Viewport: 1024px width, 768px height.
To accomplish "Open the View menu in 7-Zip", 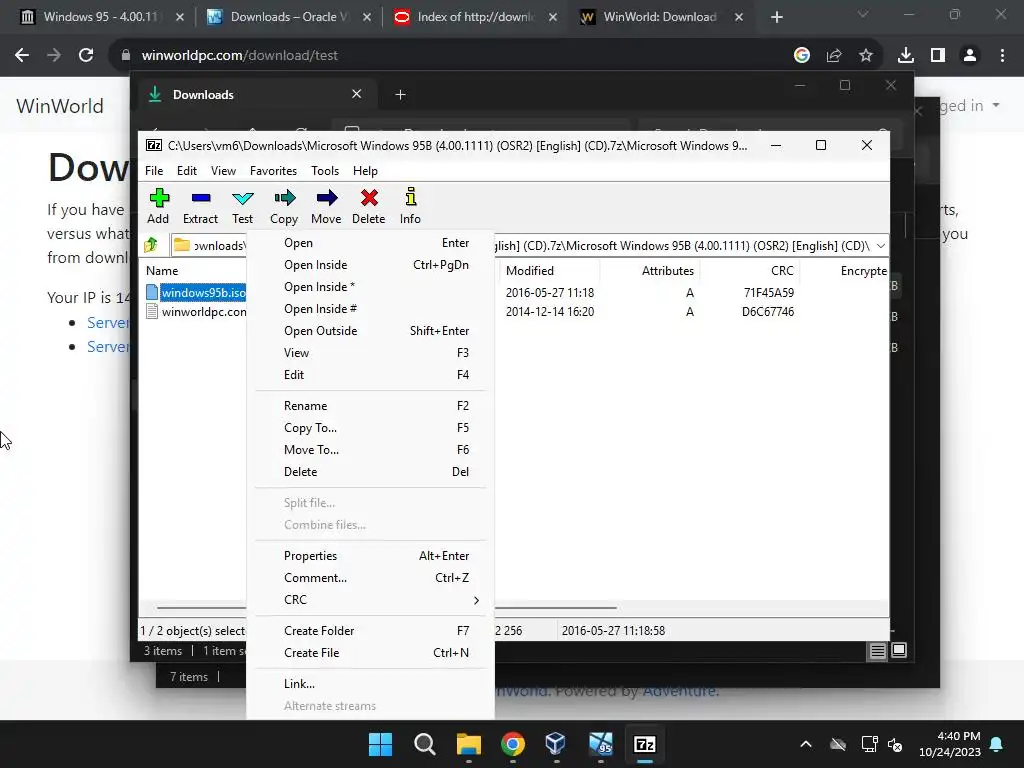I will click(223, 170).
